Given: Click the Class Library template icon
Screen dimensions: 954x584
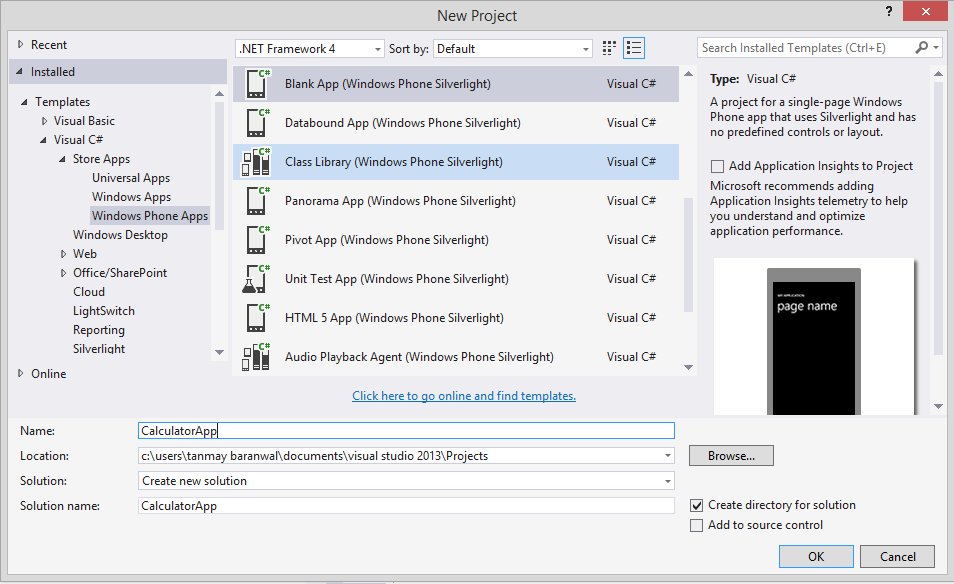Looking at the screenshot, I should pos(256,162).
